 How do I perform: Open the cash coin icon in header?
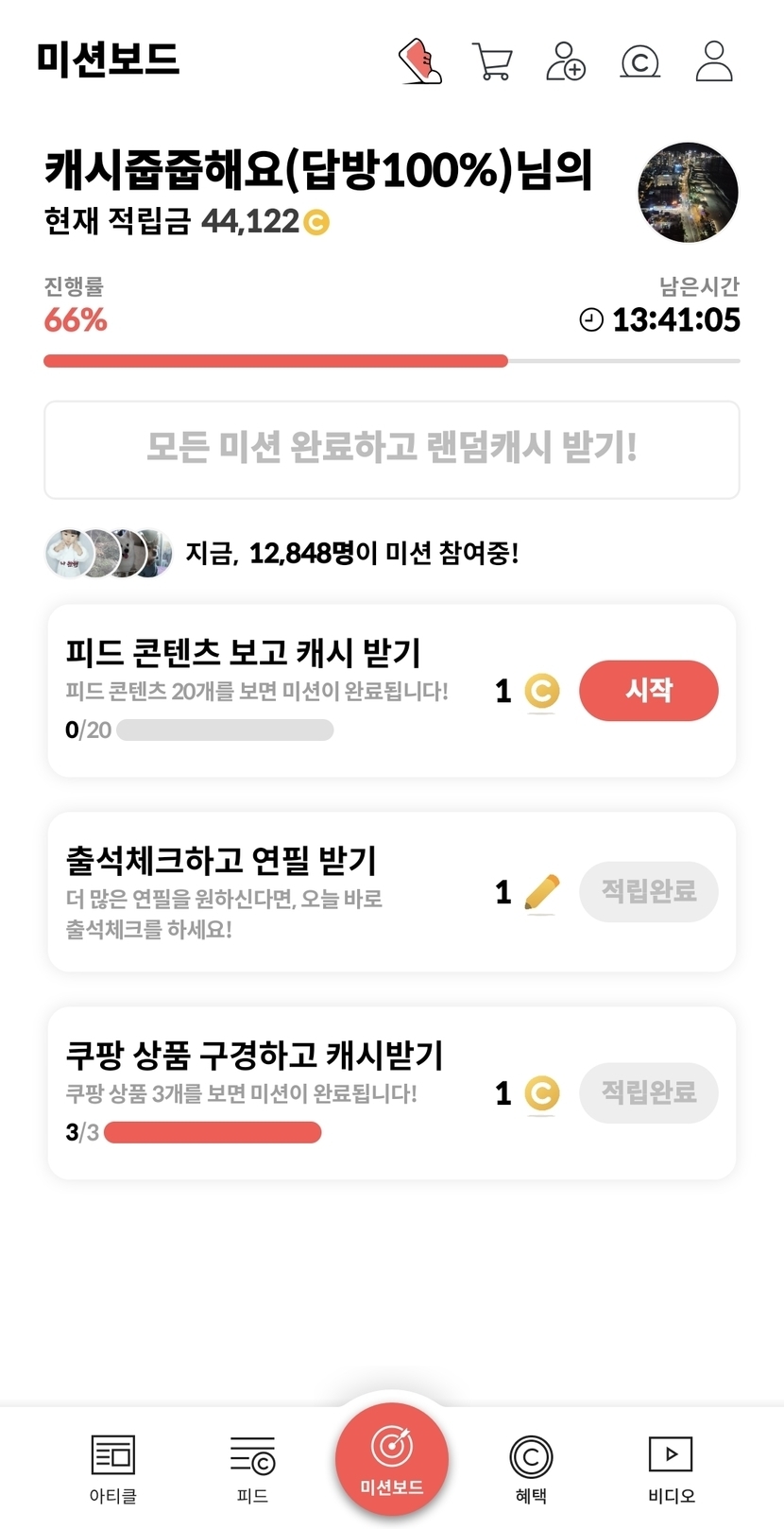click(639, 62)
